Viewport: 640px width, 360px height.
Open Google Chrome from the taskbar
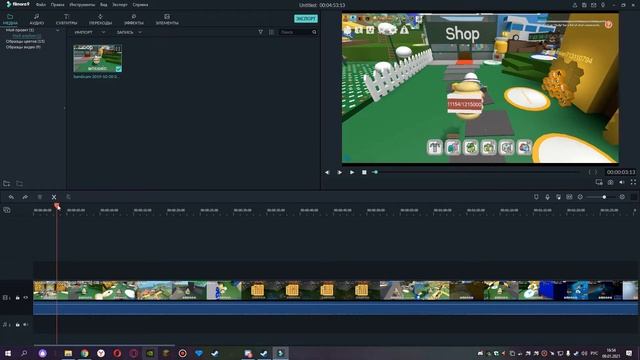pos(84,353)
